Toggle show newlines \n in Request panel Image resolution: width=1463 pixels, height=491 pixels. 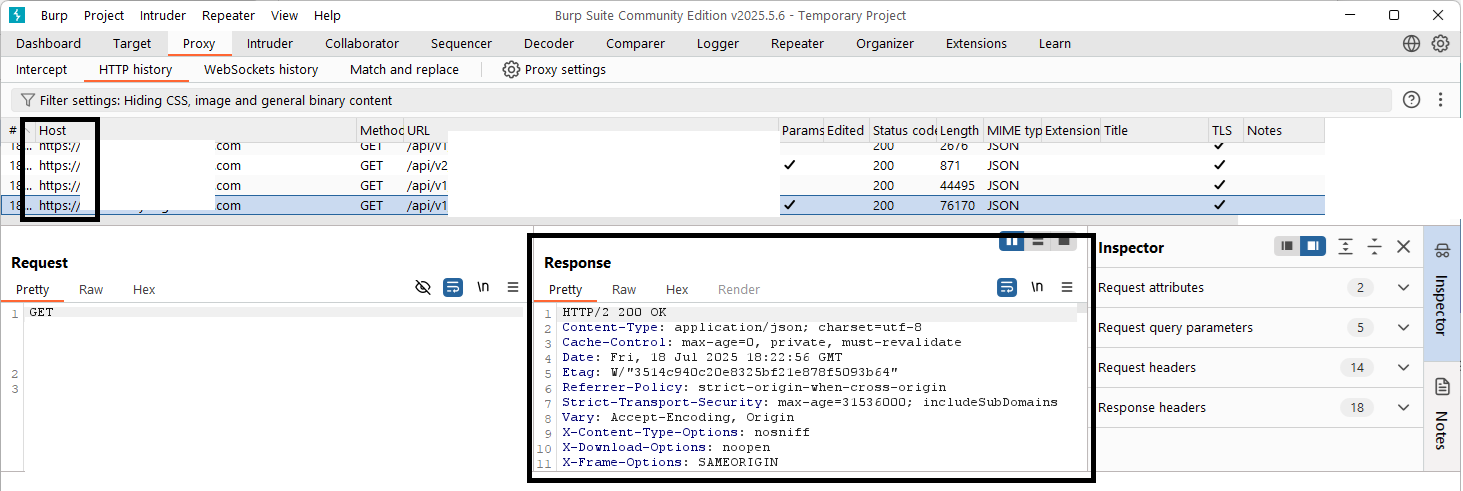(483, 287)
